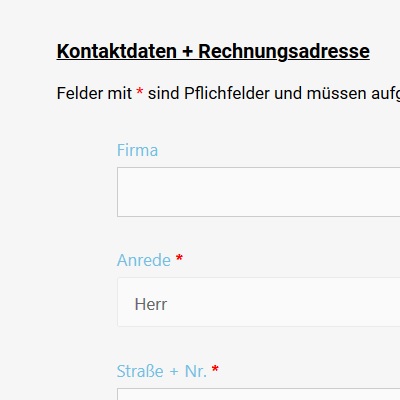Click the word sind in the hint sentence
Image resolution: width=400 pixels, height=400 pixels.
(164, 93)
